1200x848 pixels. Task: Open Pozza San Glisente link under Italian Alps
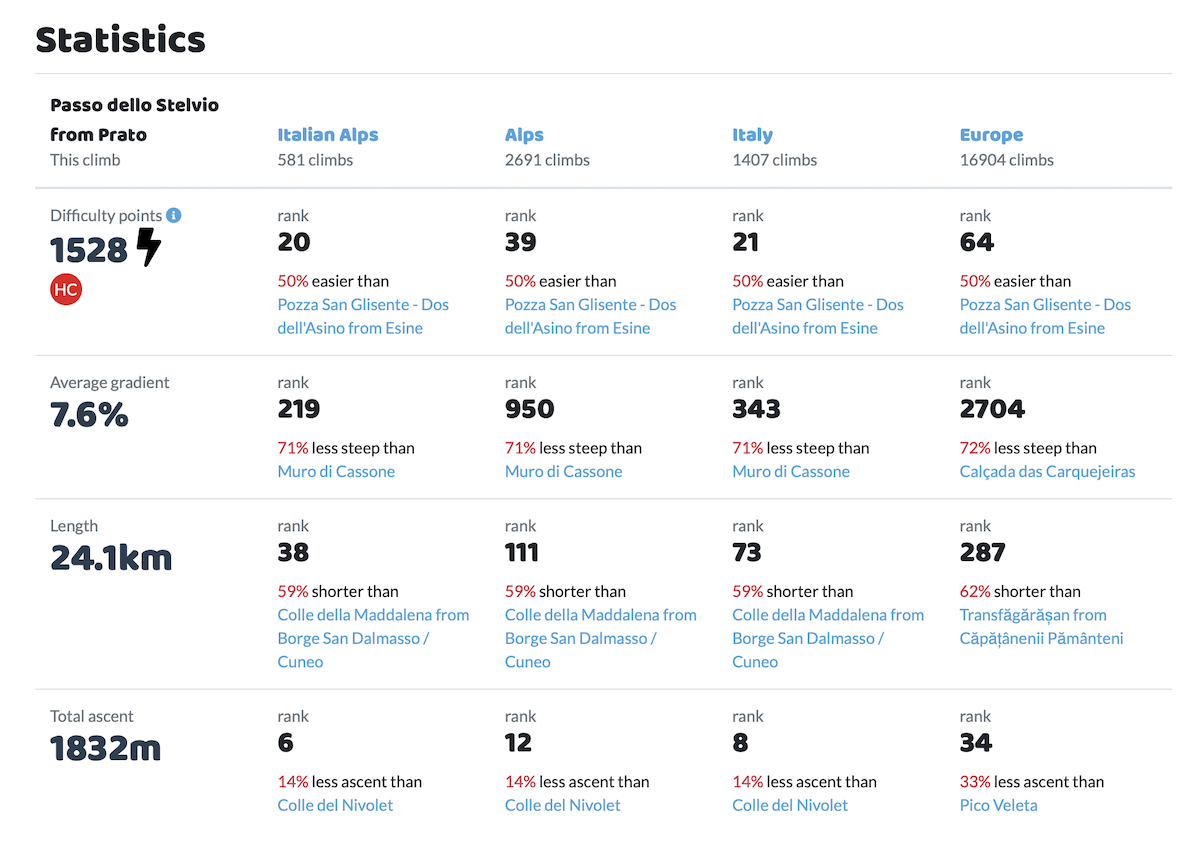point(363,316)
